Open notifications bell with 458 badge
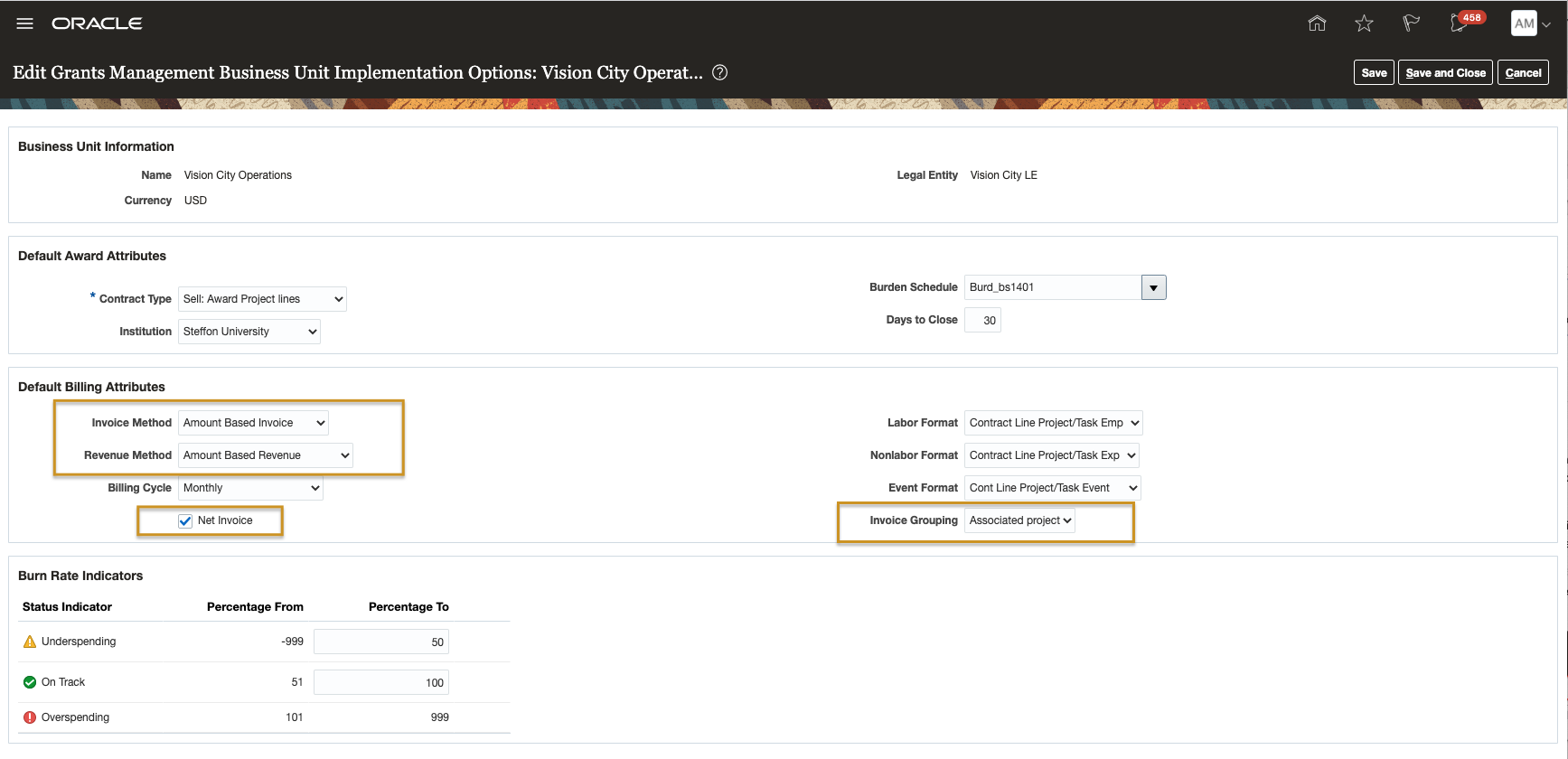Image resolution: width=1568 pixels, height=759 pixels. tap(1459, 23)
